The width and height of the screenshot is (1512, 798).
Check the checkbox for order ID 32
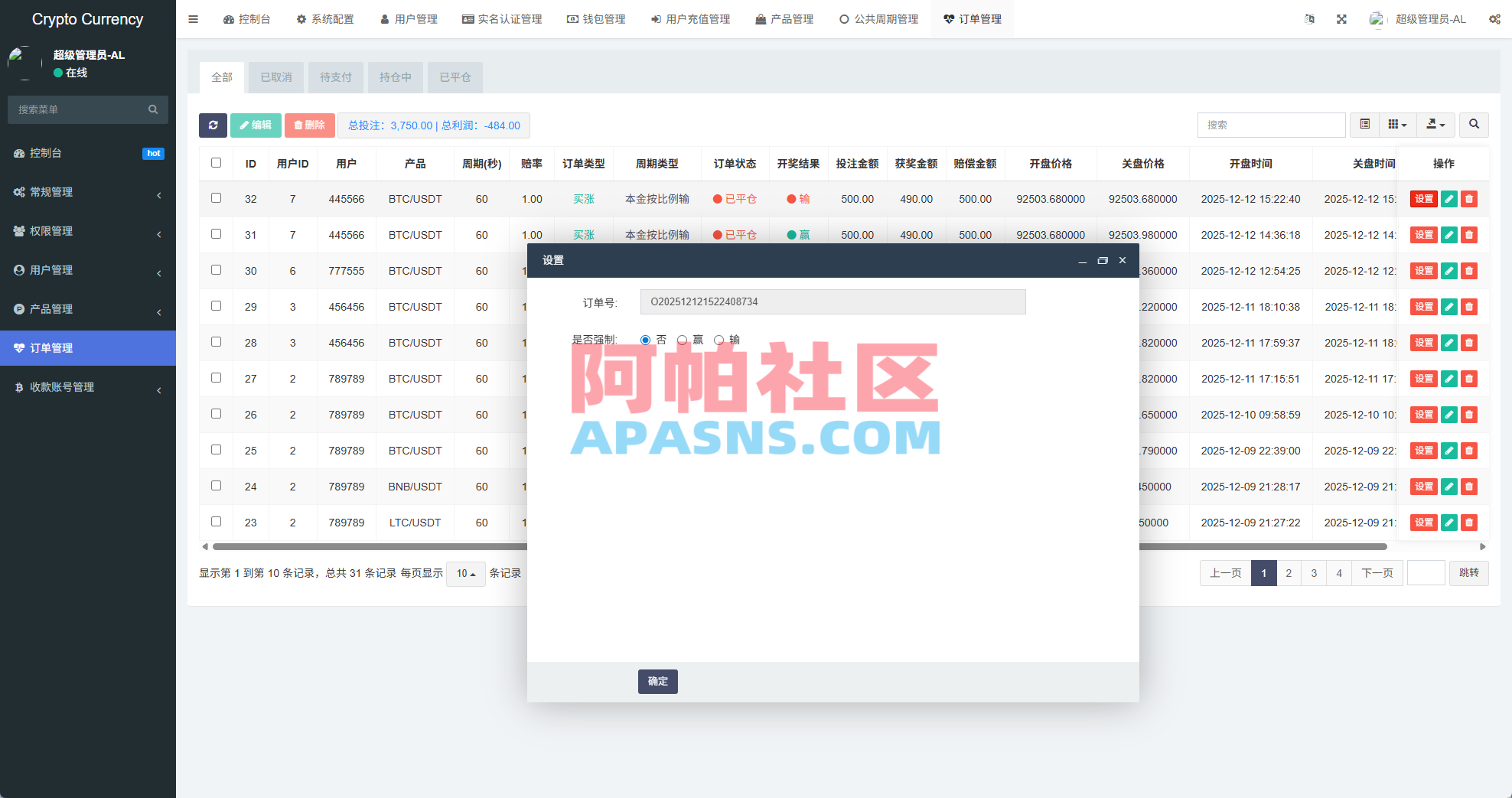pos(216,198)
